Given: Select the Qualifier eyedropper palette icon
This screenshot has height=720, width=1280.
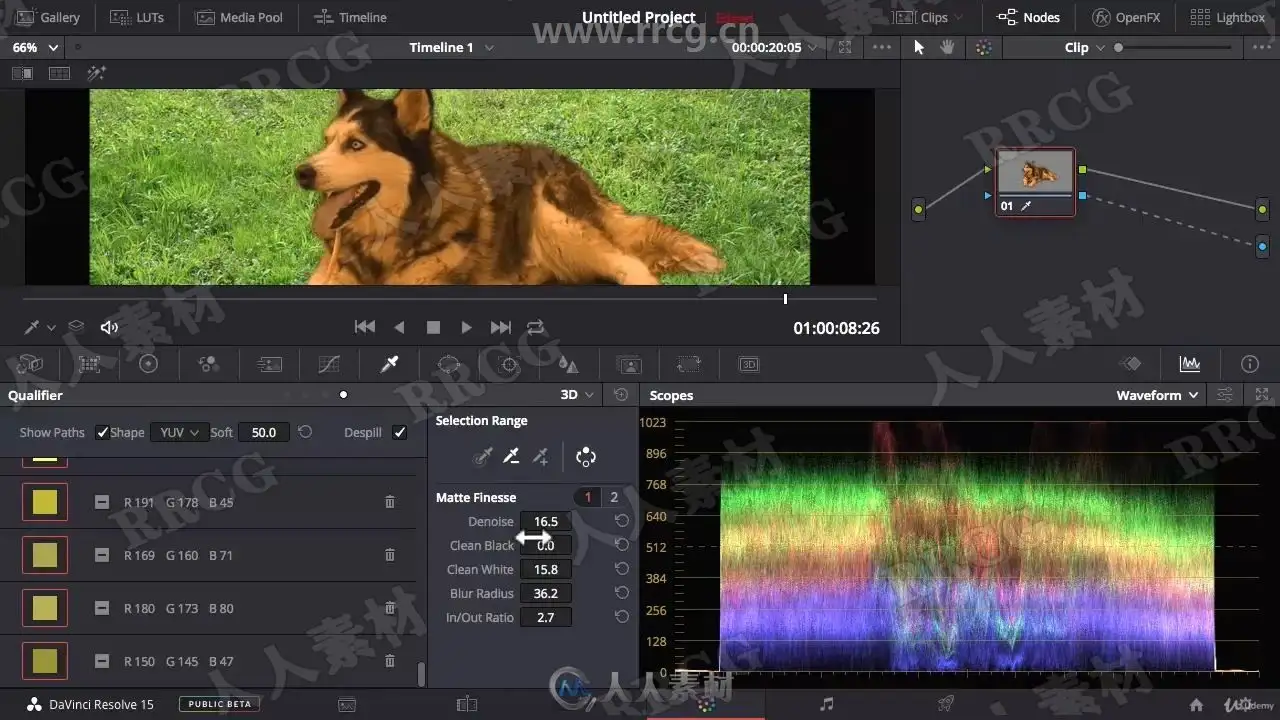Looking at the screenshot, I should click(389, 364).
